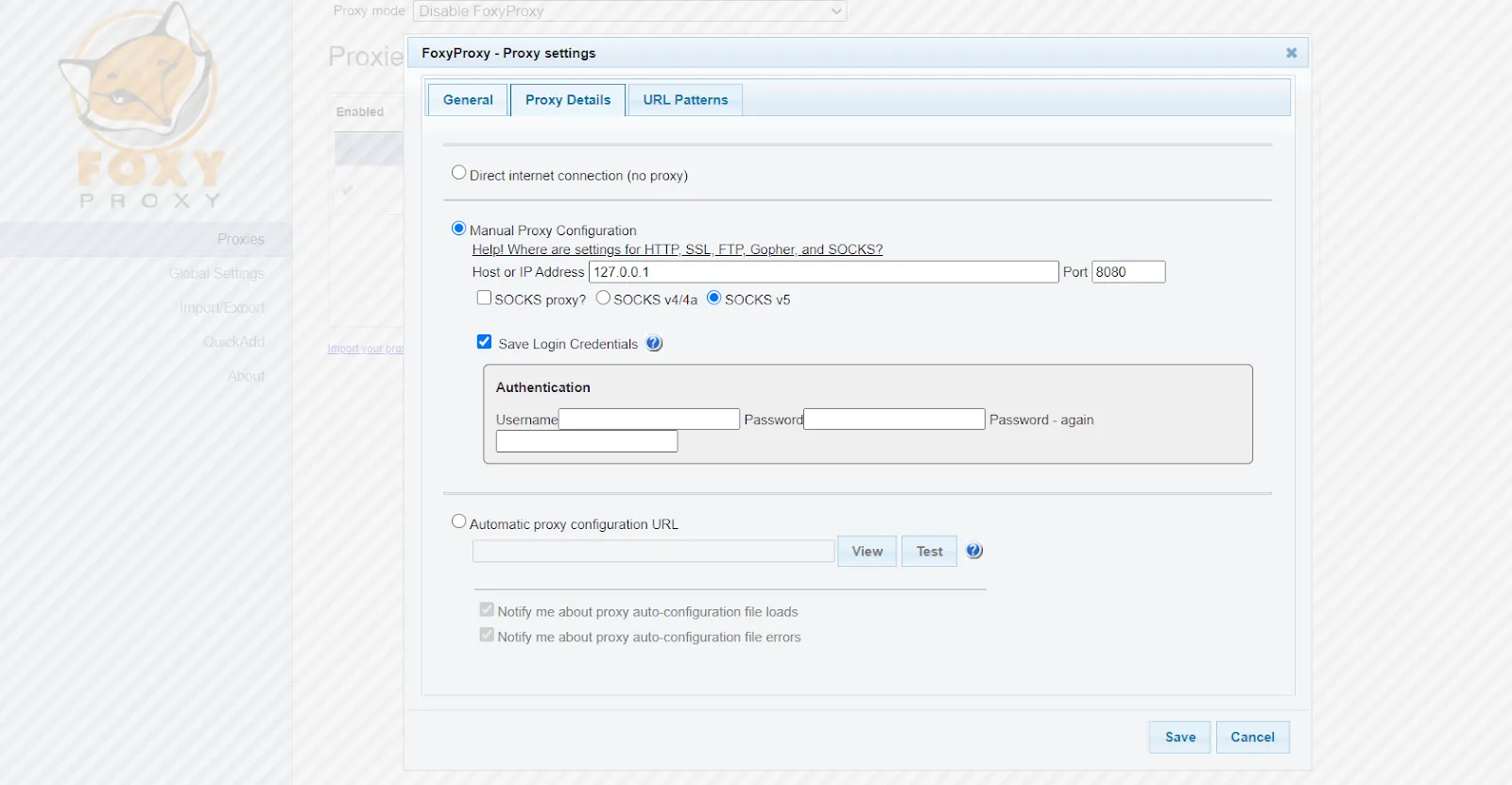Switch to the Proxy Details tab
1512x785 pixels.
pos(568,100)
